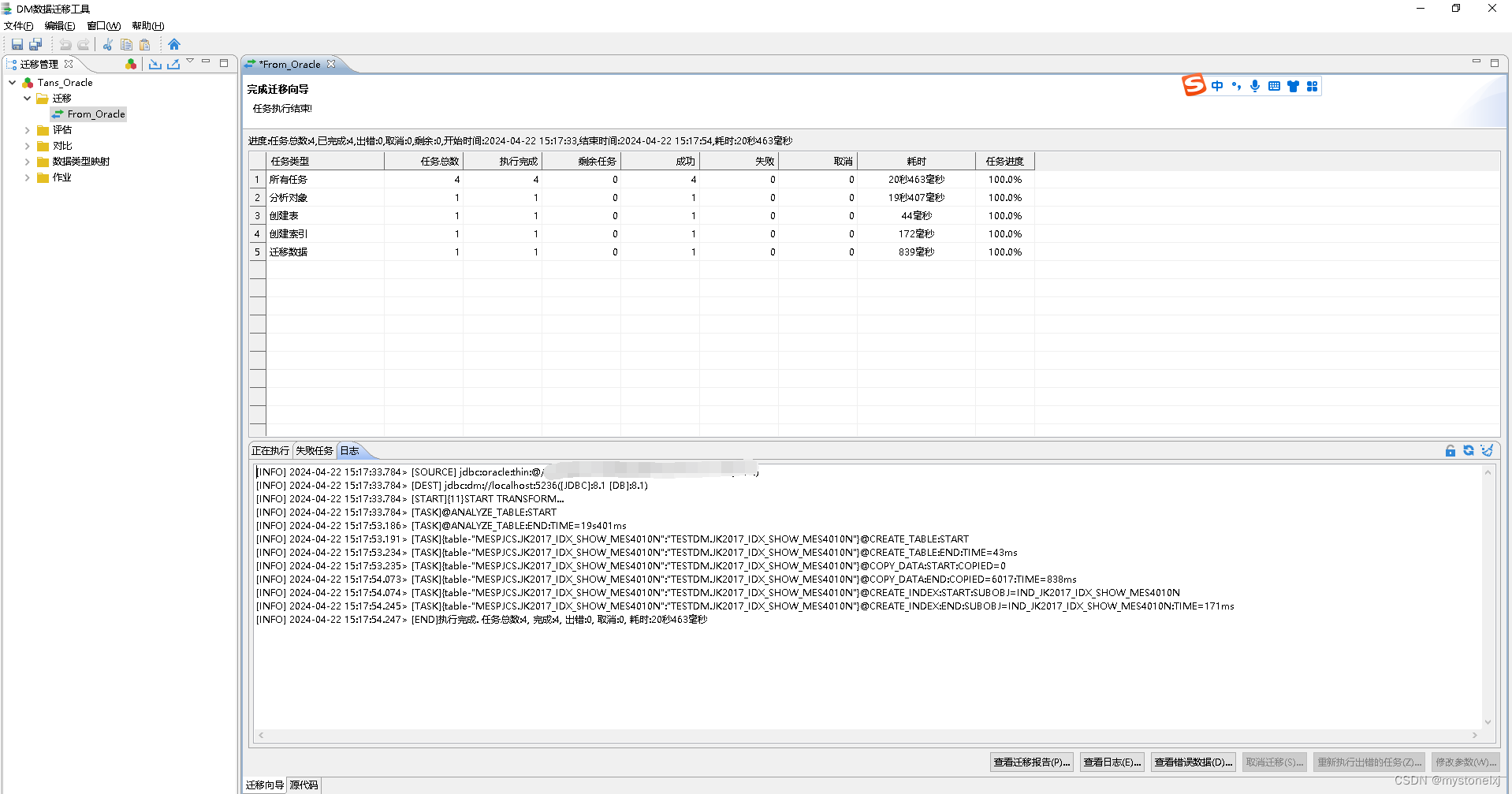Close the 迁移管理 panel tab

[69, 64]
